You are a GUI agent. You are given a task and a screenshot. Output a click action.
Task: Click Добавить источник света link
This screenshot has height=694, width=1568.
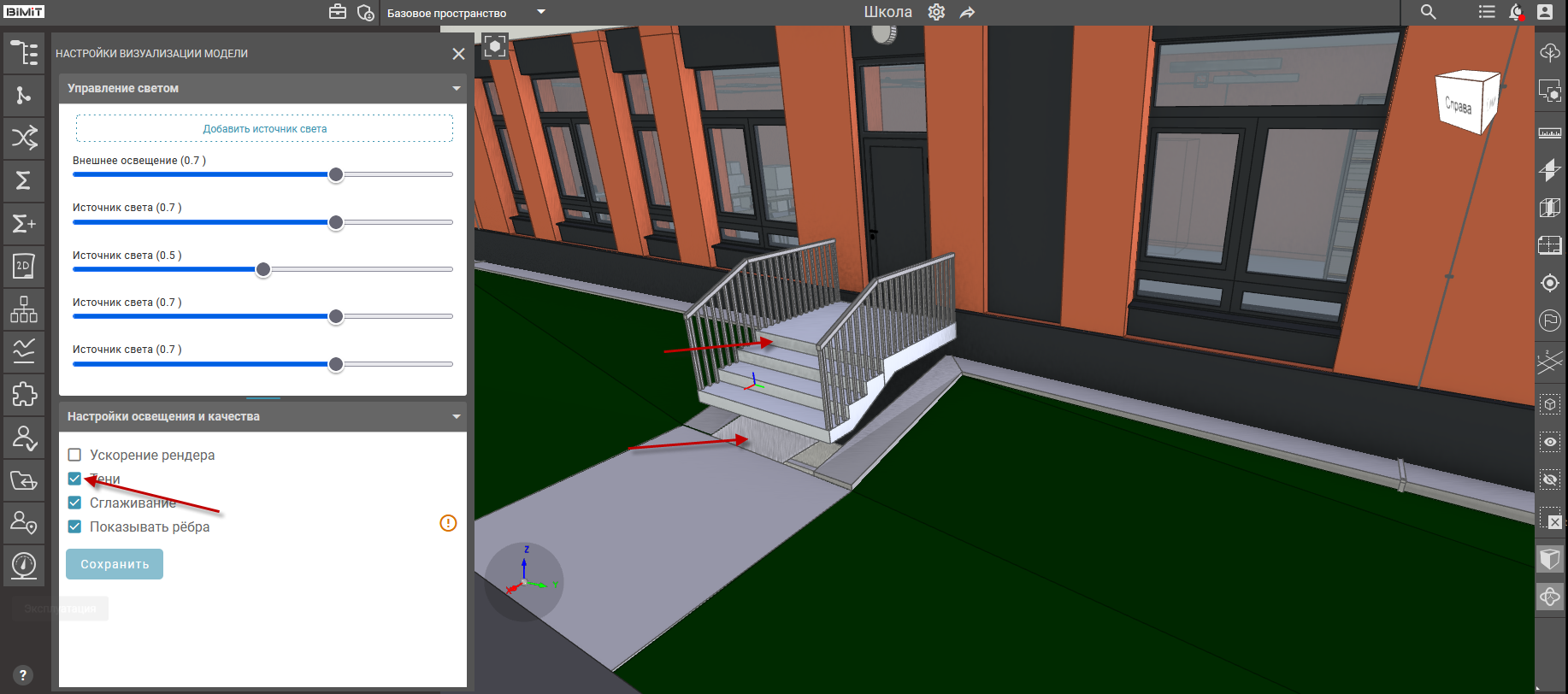click(264, 129)
